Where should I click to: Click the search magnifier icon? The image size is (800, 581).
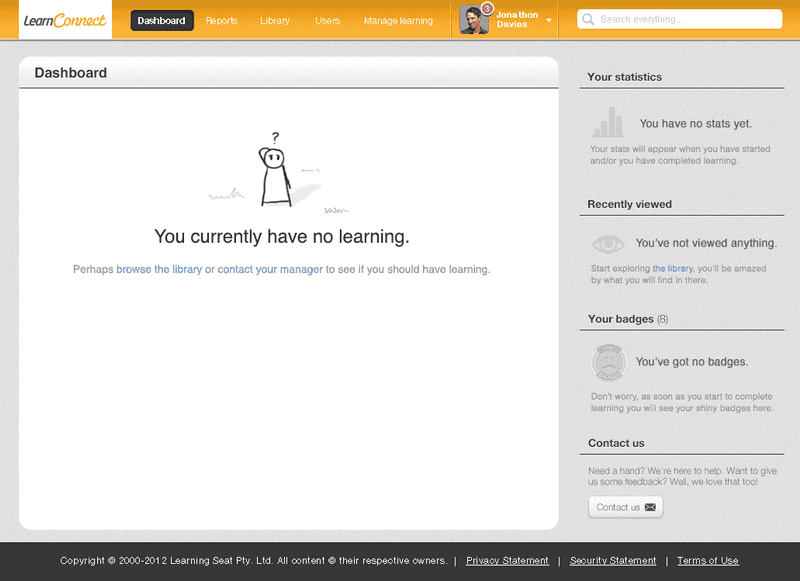coord(588,19)
